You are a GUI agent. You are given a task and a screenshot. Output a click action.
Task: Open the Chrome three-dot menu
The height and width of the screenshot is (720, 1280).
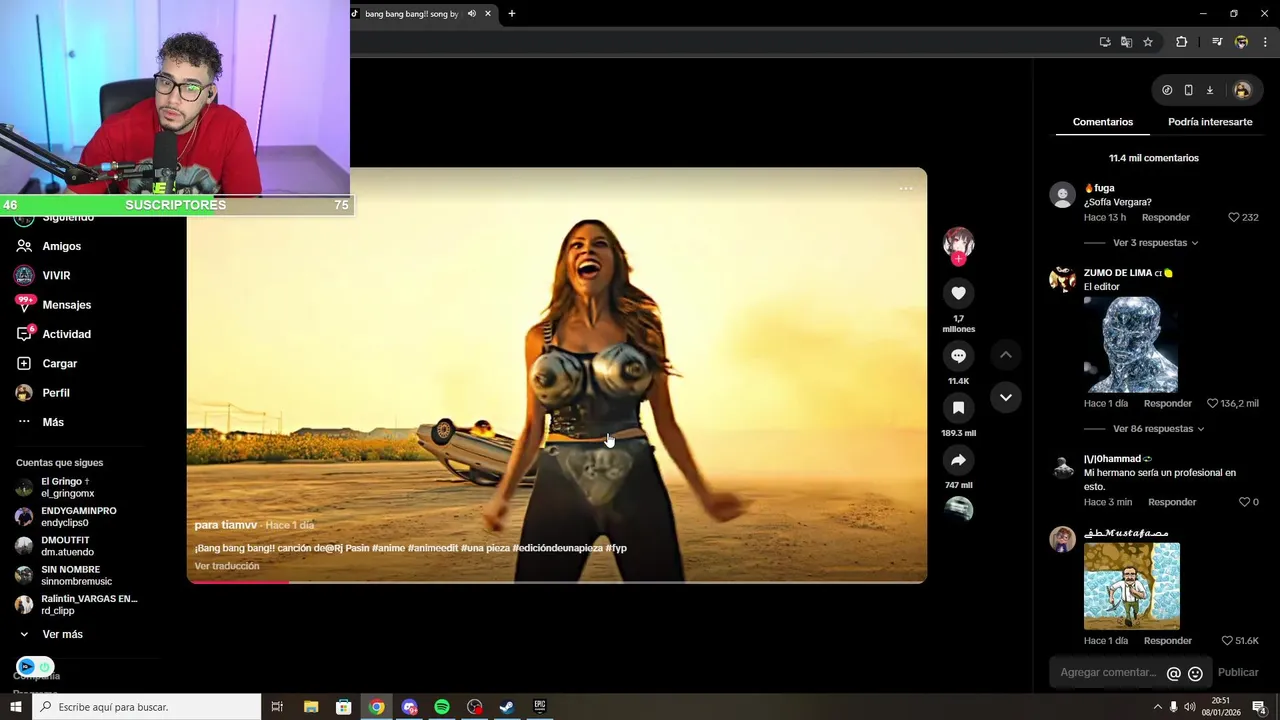(1266, 42)
